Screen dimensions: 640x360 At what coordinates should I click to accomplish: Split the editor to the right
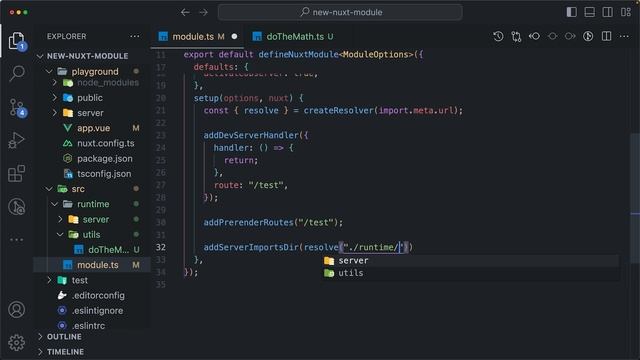[607, 36]
